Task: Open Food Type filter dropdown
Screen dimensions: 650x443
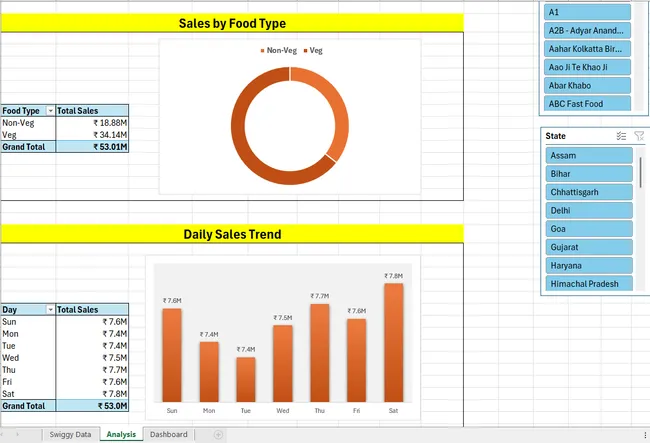Action: (x=50, y=111)
